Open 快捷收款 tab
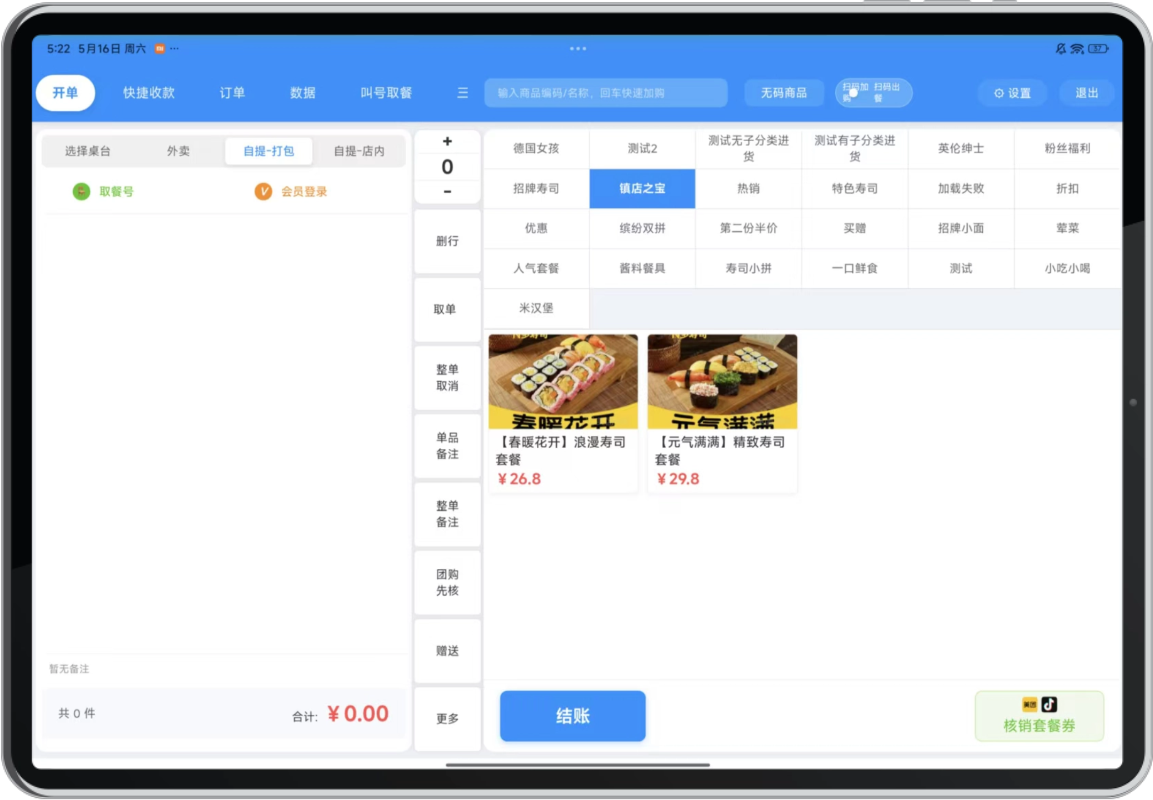 (149, 93)
